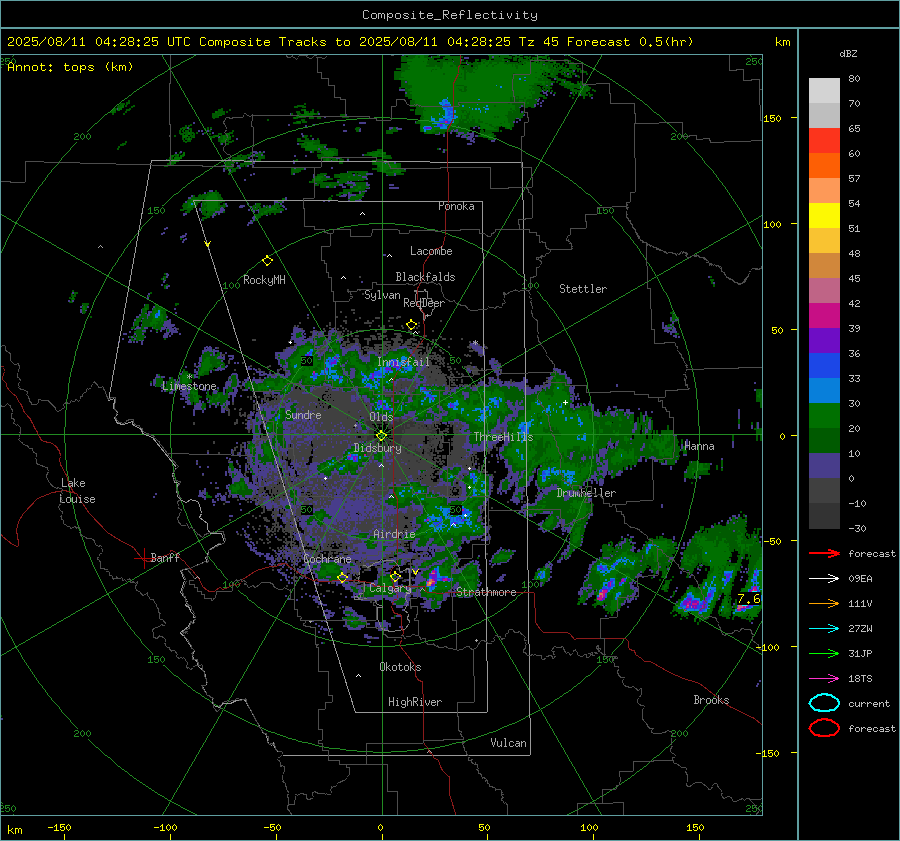
Task: Select the Sundre city label
Action: tap(303, 414)
